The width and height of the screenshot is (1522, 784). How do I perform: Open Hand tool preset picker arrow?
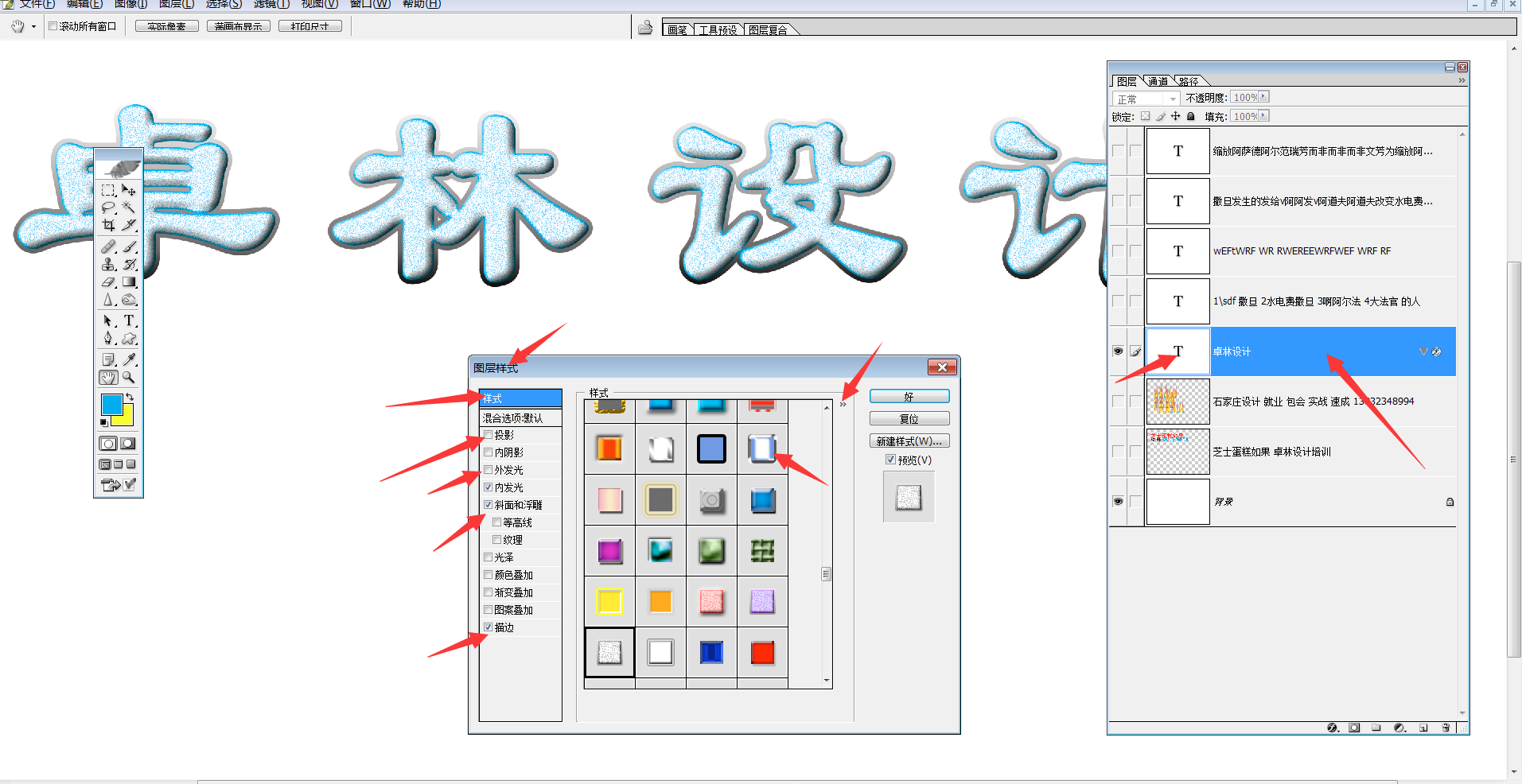coord(33,27)
